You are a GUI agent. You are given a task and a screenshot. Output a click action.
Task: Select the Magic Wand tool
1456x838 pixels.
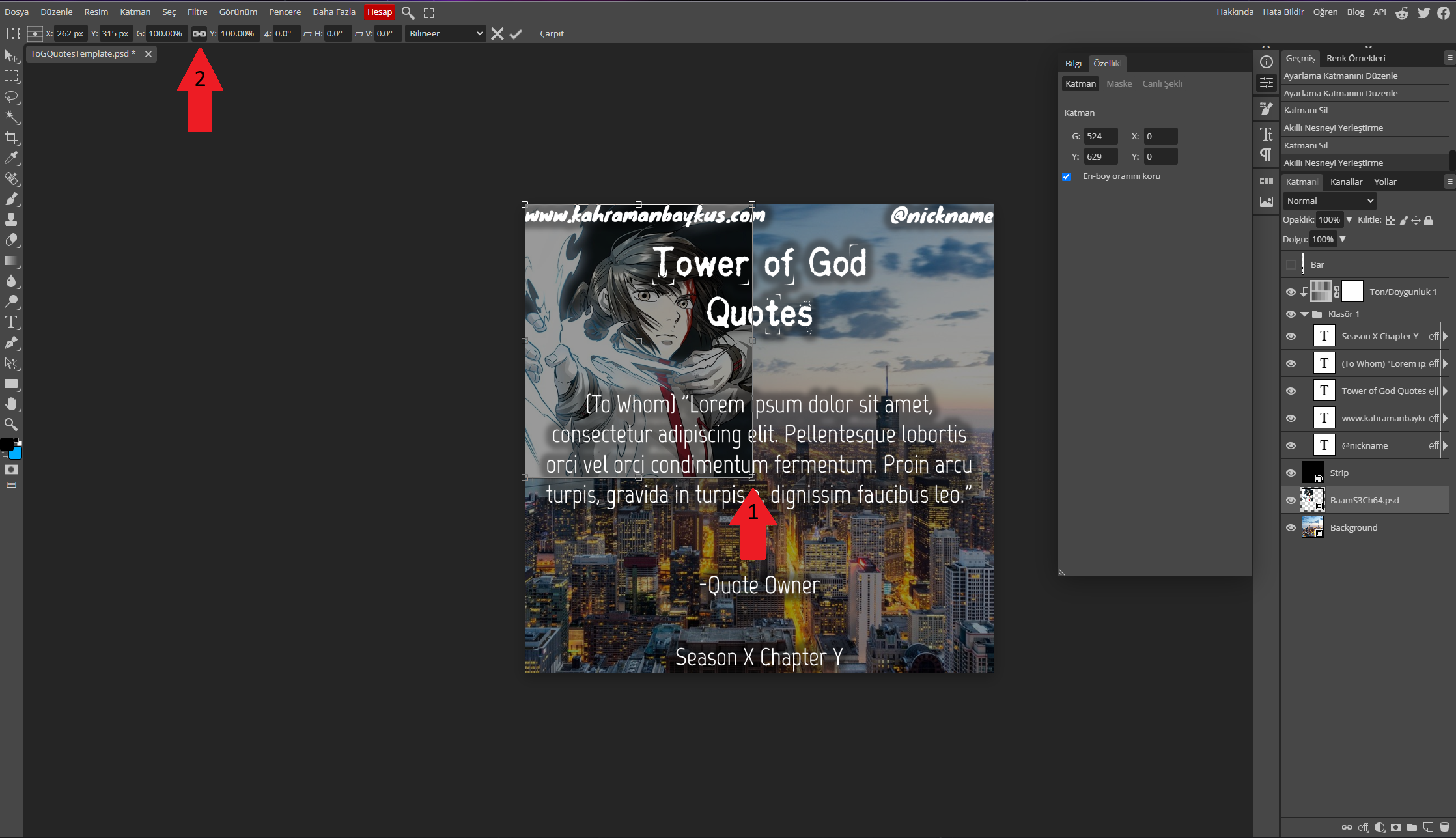[11, 117]
